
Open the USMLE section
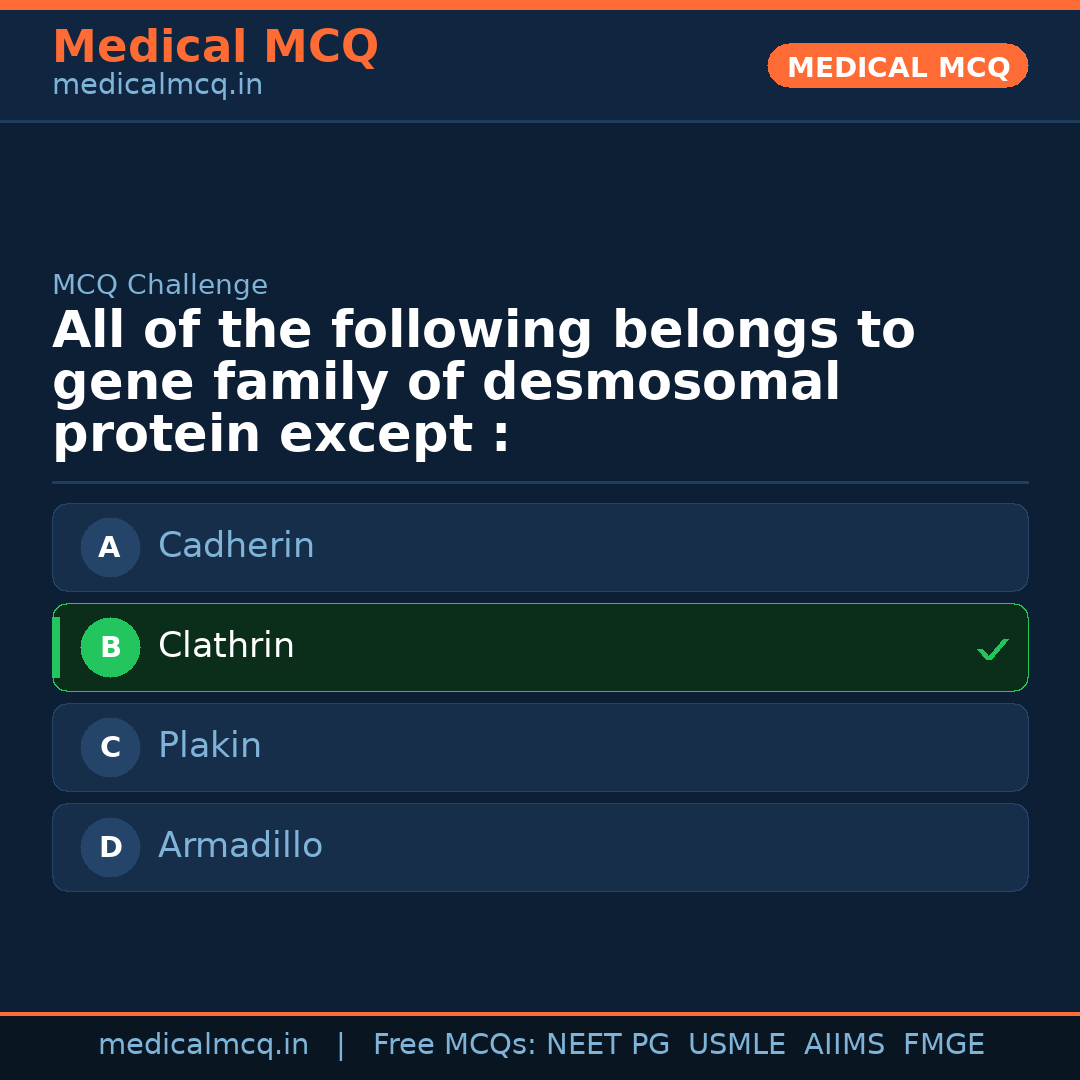[737, 1043]
